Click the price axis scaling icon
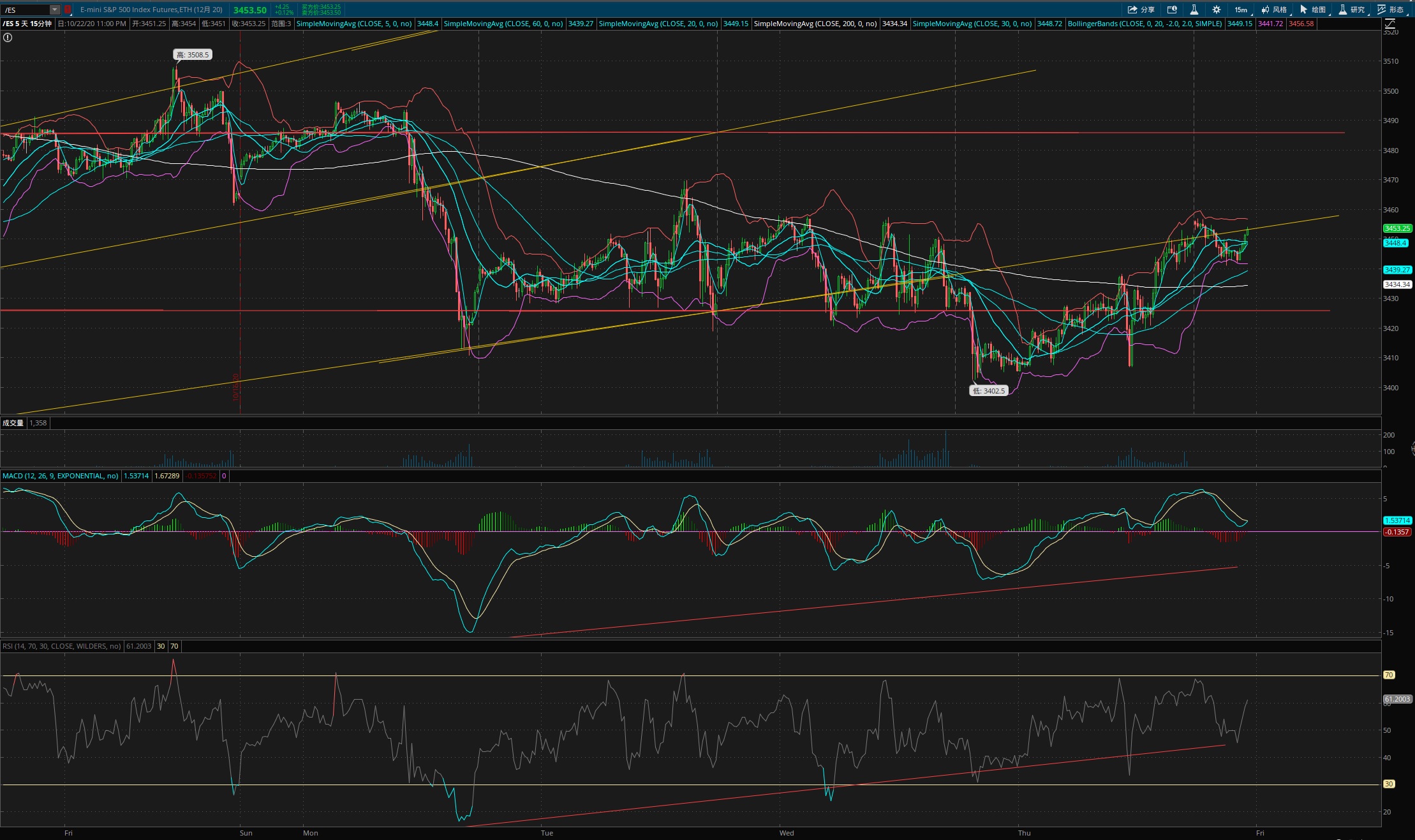Viewport: 1415px width, 840px height. pyautogui.click(x=1390, y=24)
